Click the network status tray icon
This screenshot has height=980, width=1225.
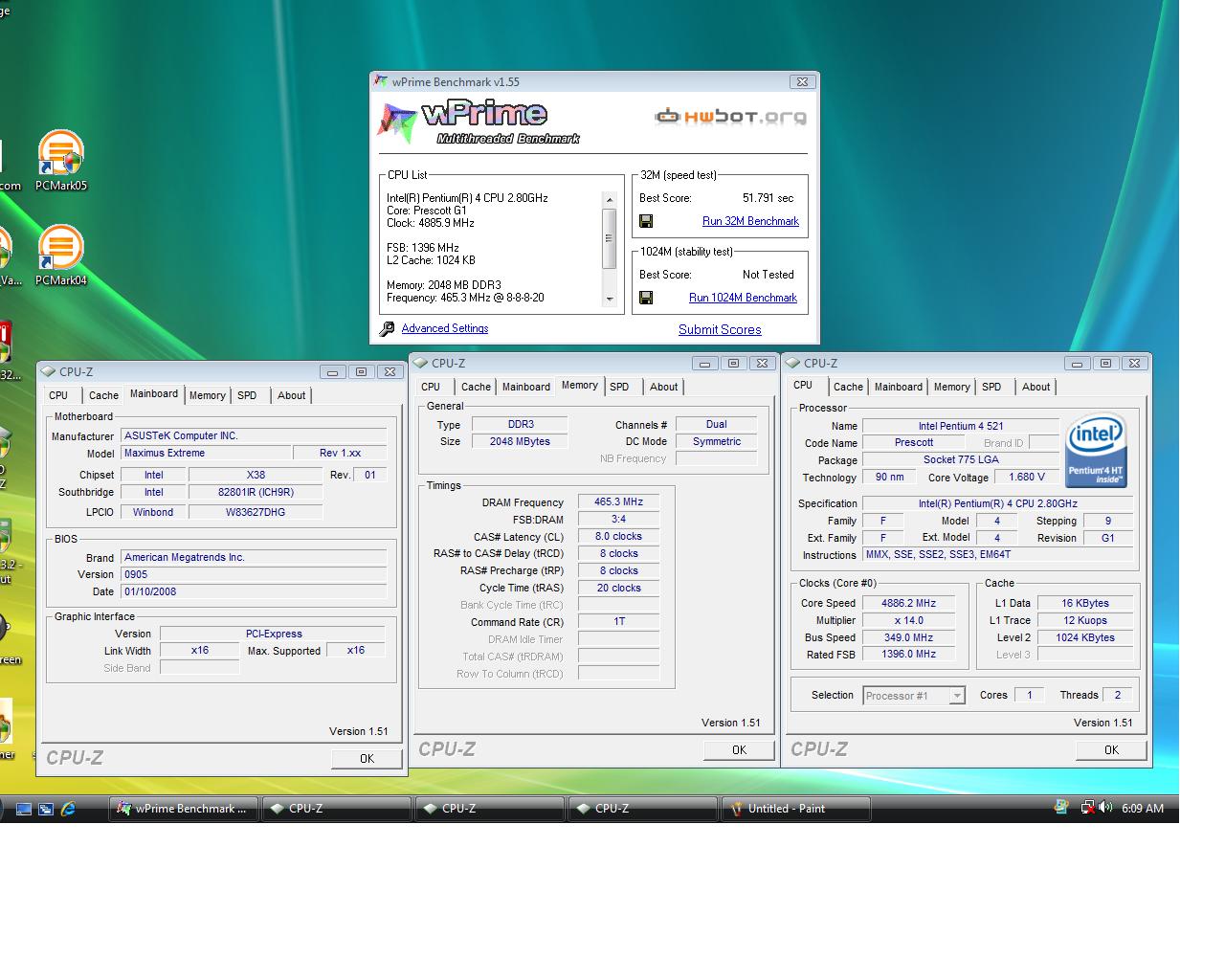click(1087, 808)
